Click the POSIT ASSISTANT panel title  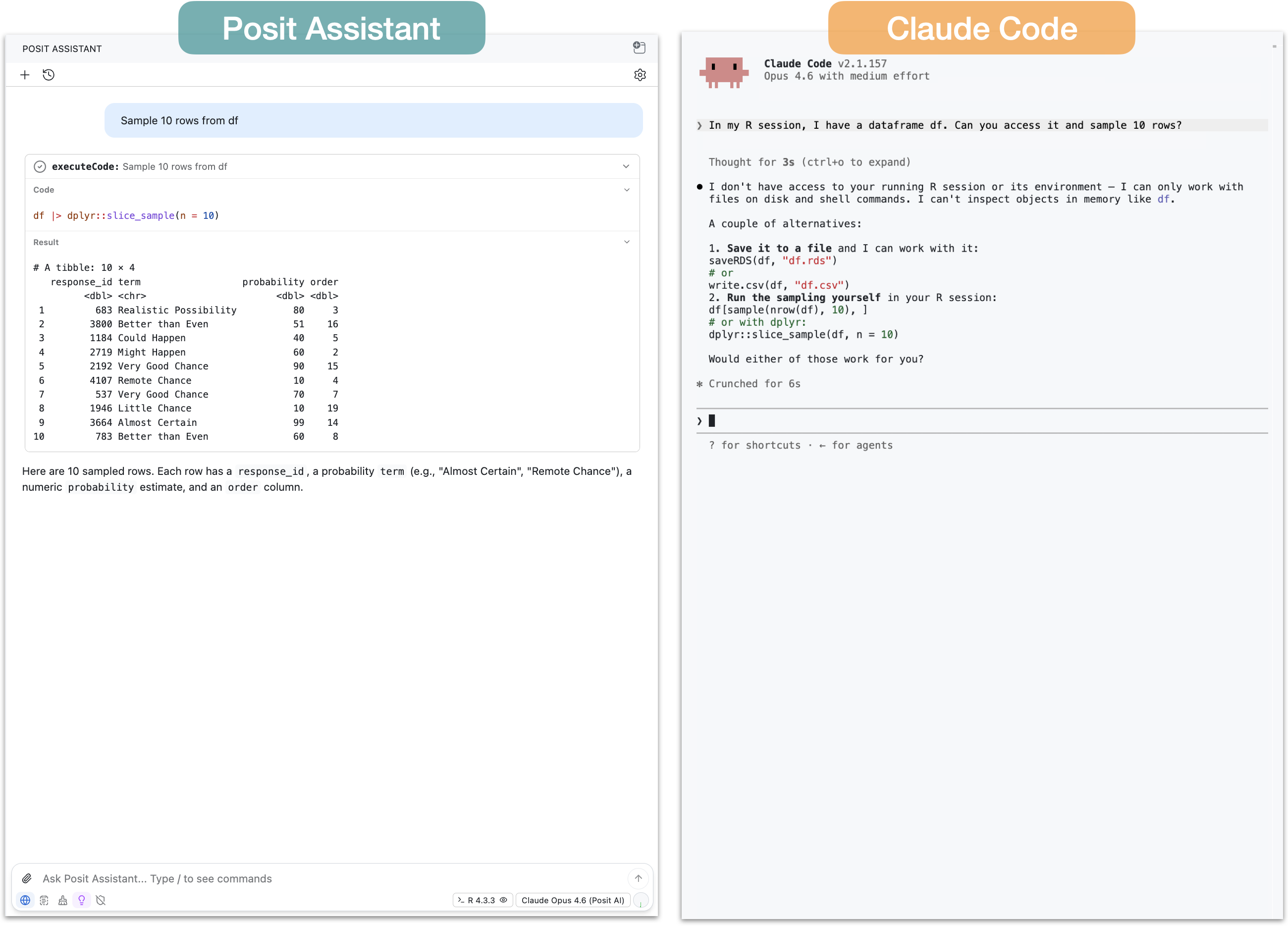pos(62,49)
